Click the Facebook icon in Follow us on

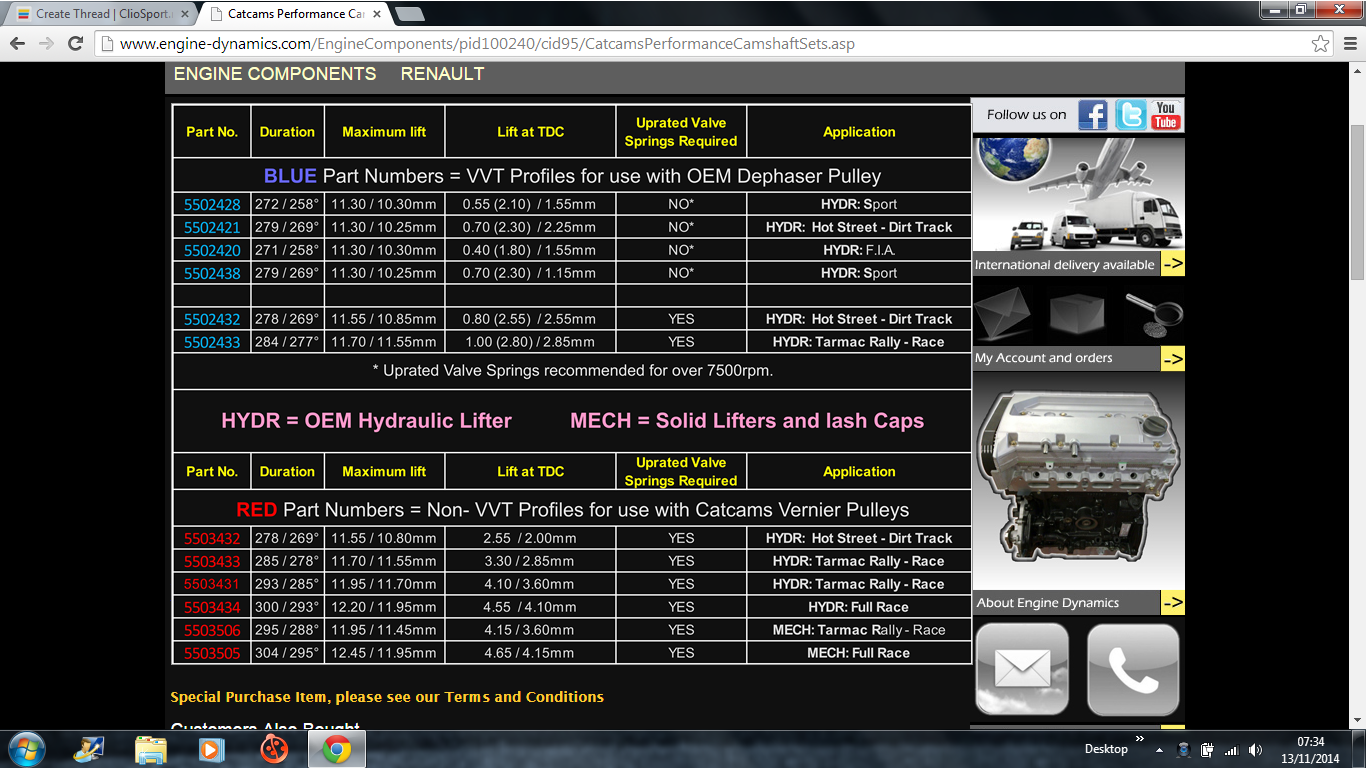[x=1093, y=115]
